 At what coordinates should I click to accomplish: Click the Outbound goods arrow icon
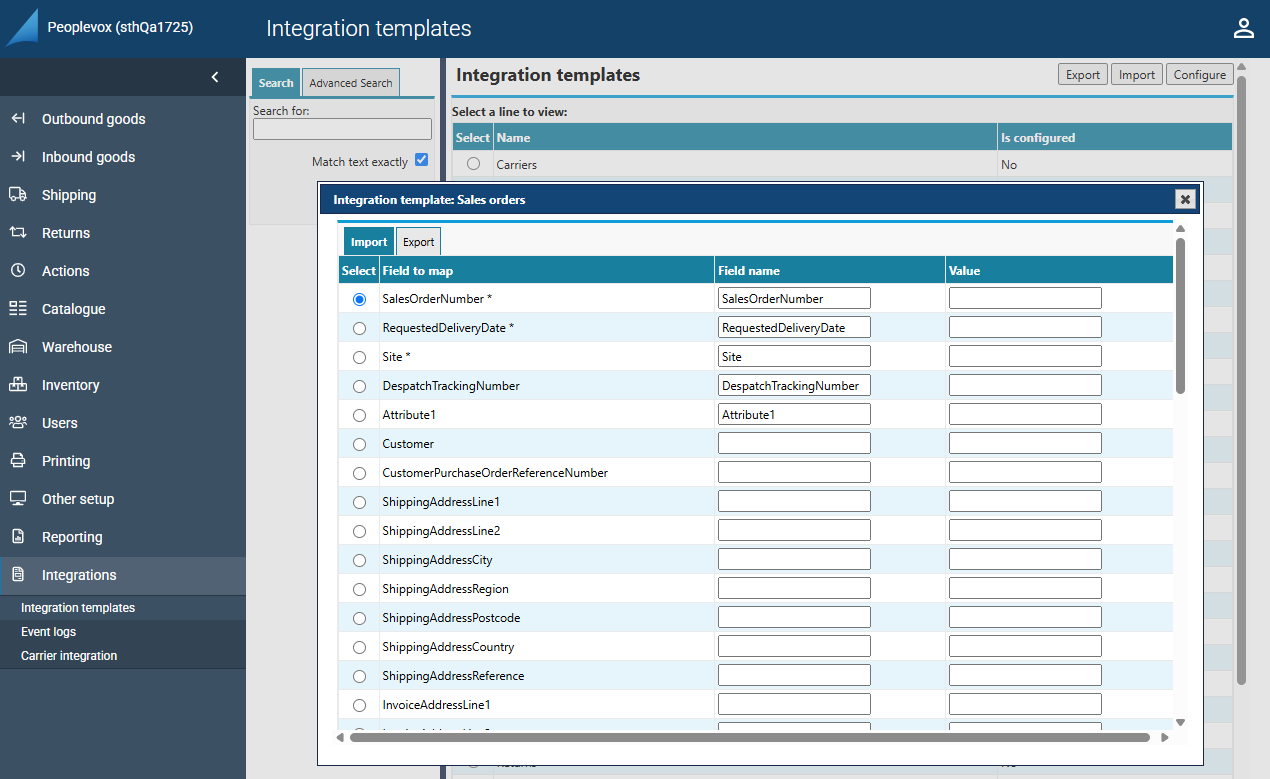(x=18, y=119)
